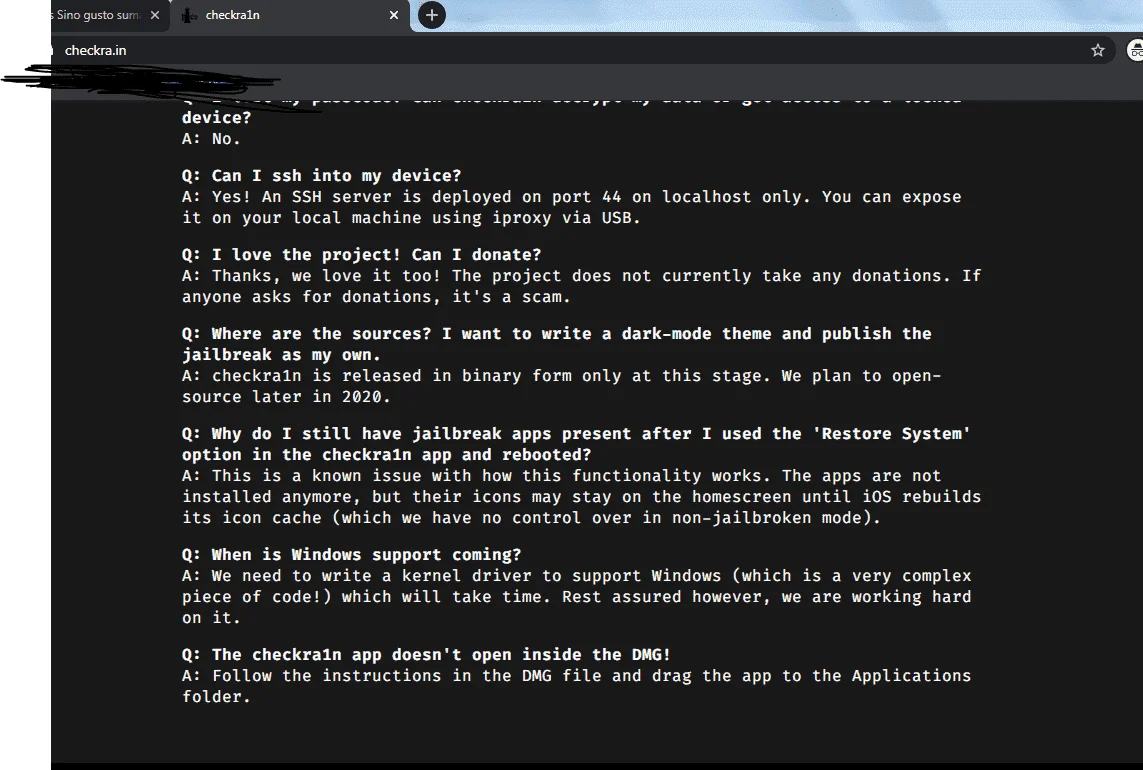Open the incognito profile icon
The width and height of the screenshot is (1143, 770).
(x=1136, y=50)
